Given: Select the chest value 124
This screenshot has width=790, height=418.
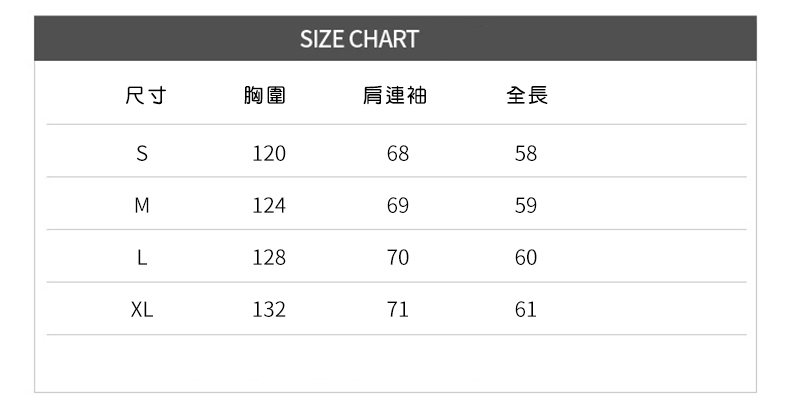Looking at the screenshot, I should (x=269, y=206).
